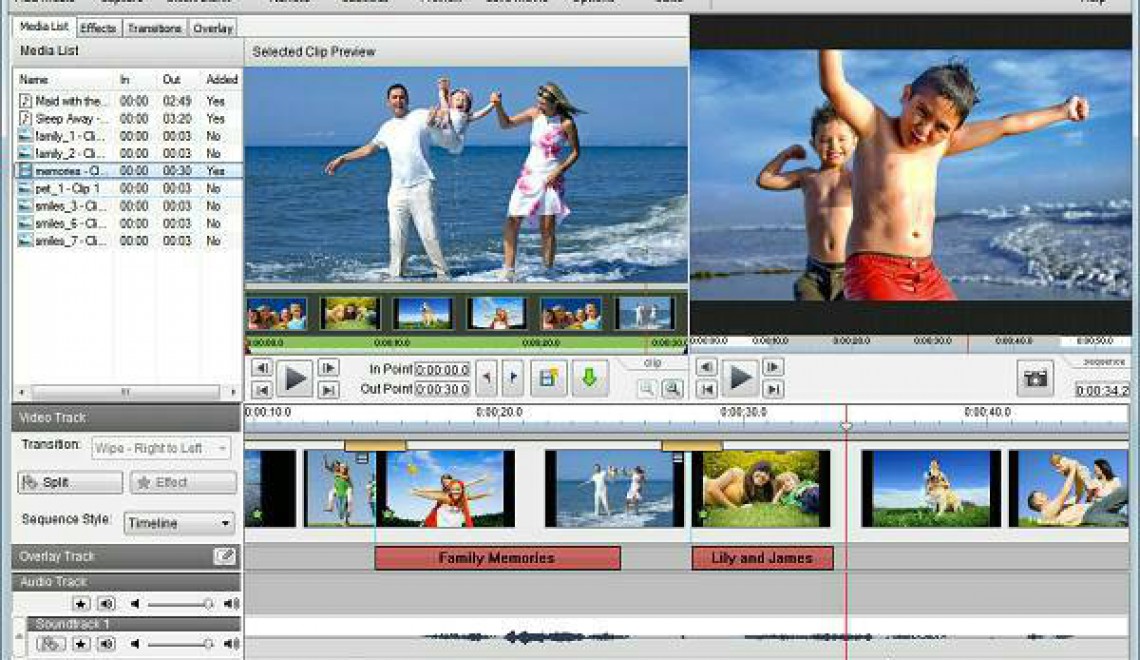Take a snapshot with the camera icon
The image size is (1140, 660).
[1035, 378]
